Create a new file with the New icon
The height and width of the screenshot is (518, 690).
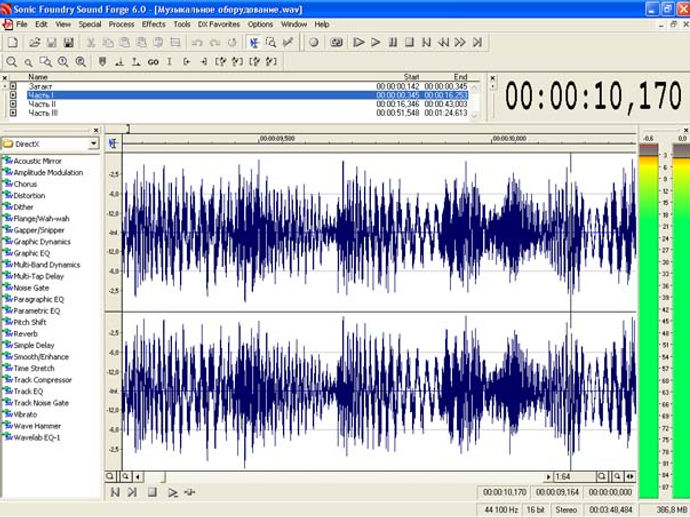click(13, 43)
